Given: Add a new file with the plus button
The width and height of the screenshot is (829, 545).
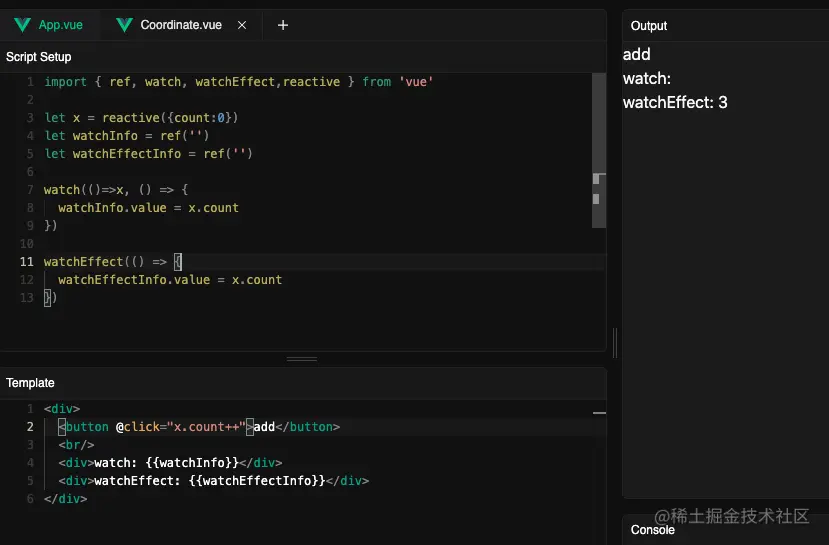Looking at the screenshot, I should [283, 25].
